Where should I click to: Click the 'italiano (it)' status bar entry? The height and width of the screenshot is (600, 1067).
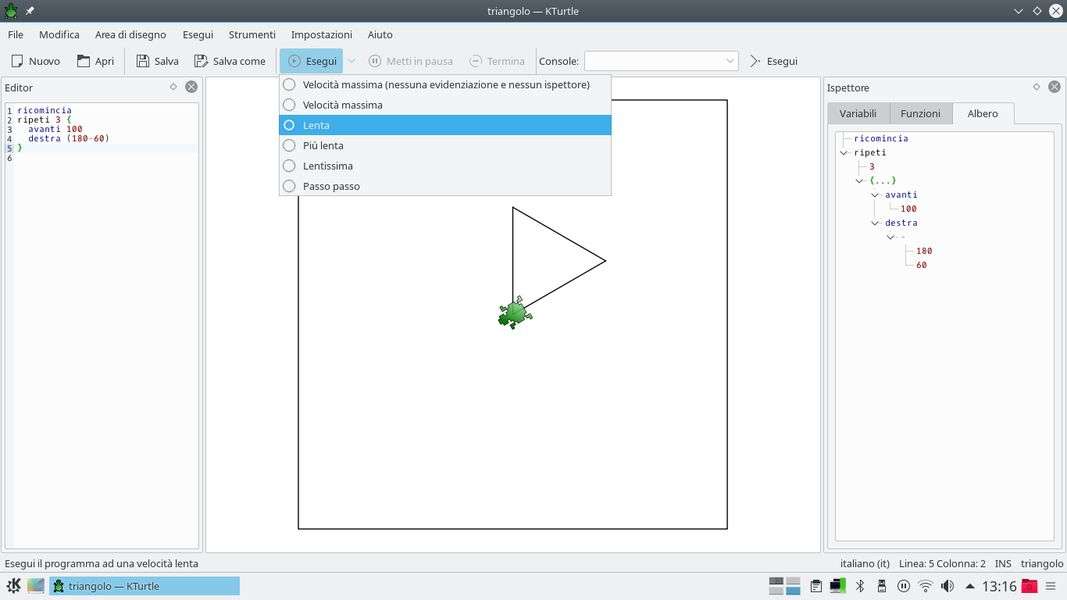[x=865, y=563]
